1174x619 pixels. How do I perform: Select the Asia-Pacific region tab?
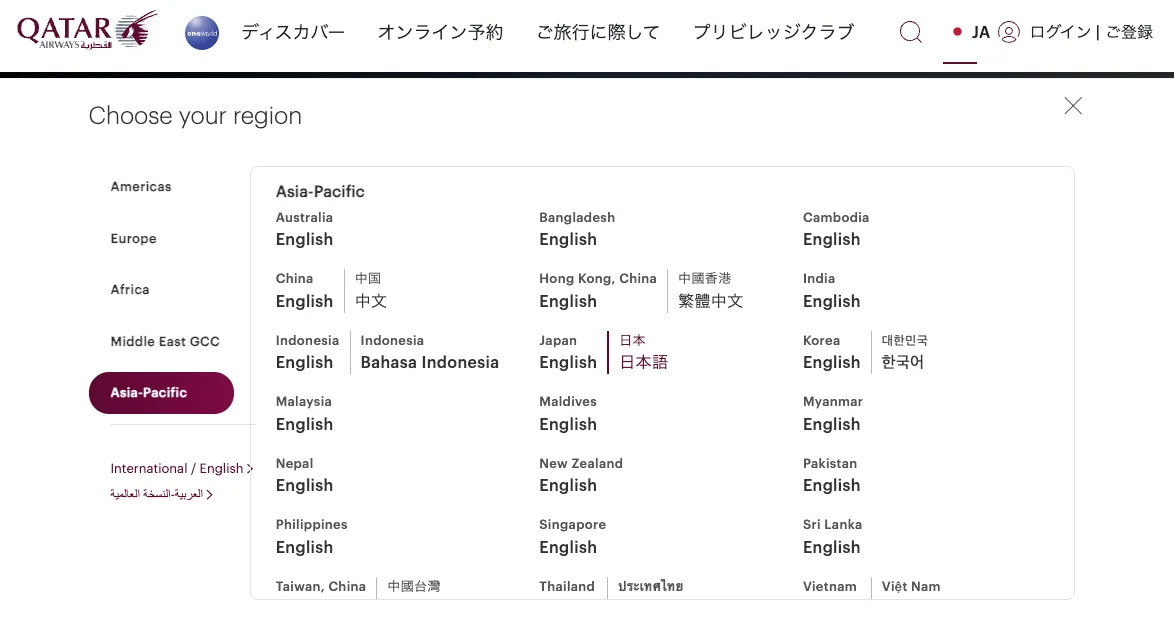pos(161,392)
